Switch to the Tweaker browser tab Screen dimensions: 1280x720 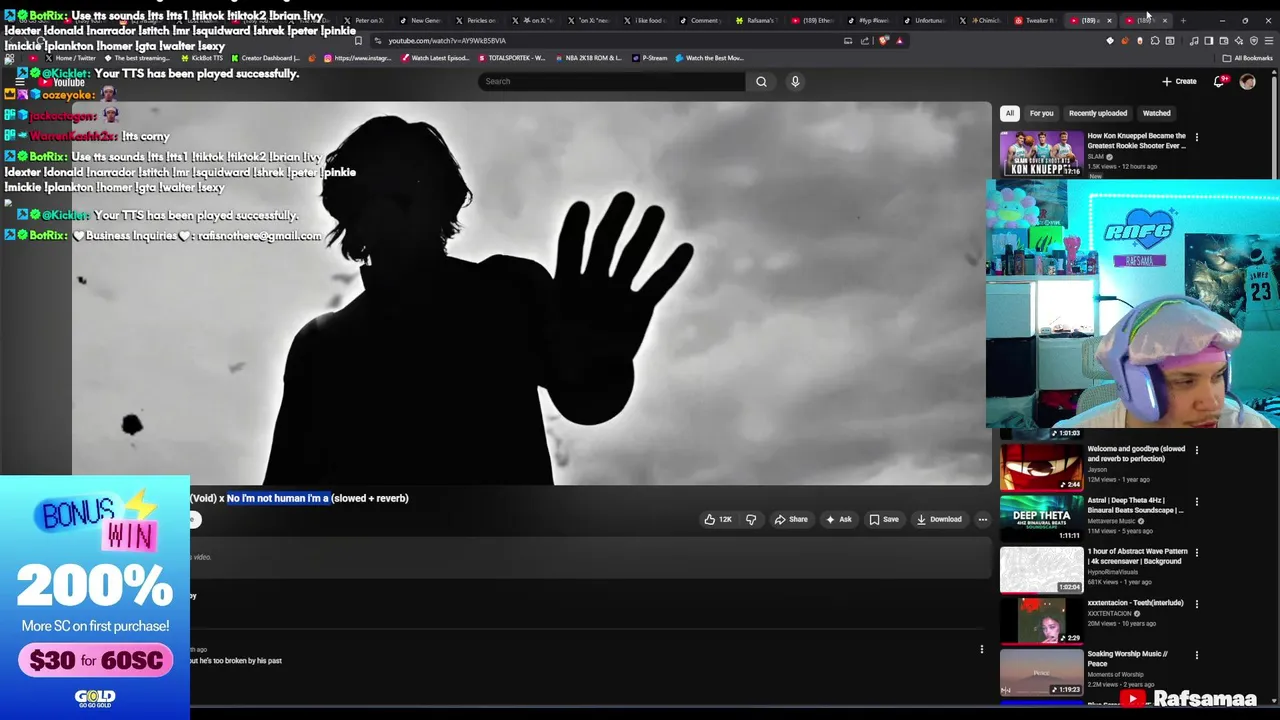pos(1034,20)
